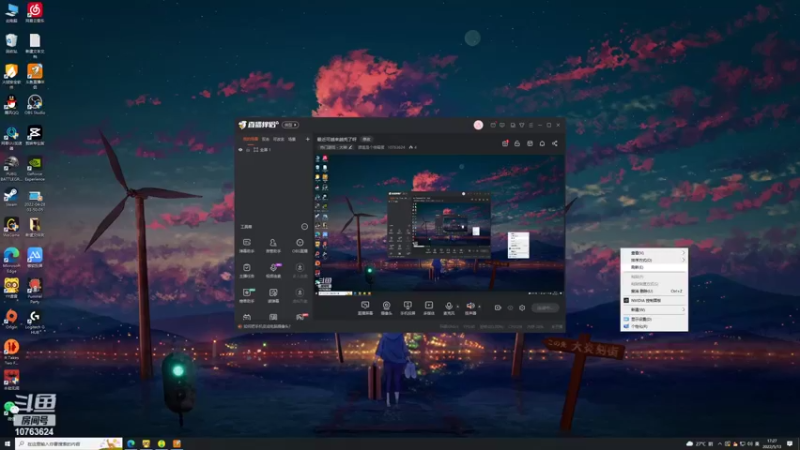Click the record video camera icon
800x450 pixels.
(498, 308)
